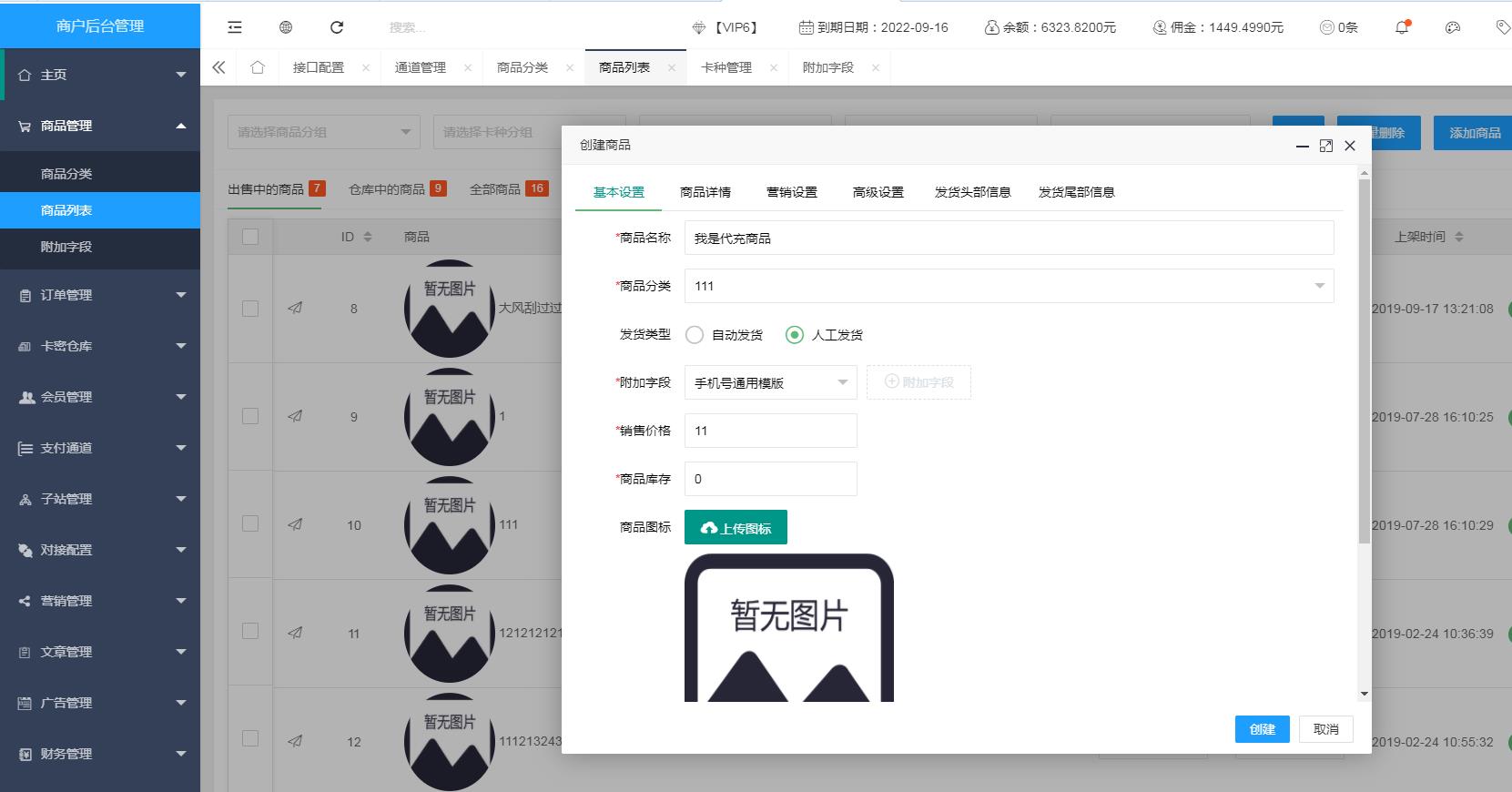Close the 商品分类 tab
This screenshot has height=792, width=1512.
pos(570,67)
